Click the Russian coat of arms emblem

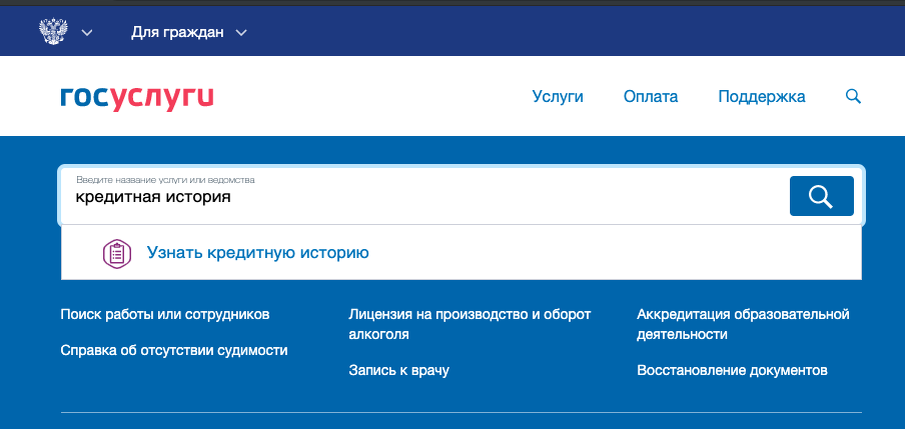[53, 32]
